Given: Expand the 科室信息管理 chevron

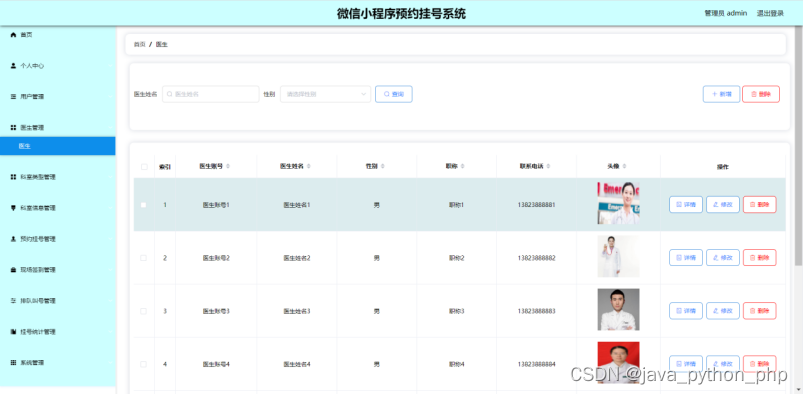Looking at the screenshot, I should [110, 208].
